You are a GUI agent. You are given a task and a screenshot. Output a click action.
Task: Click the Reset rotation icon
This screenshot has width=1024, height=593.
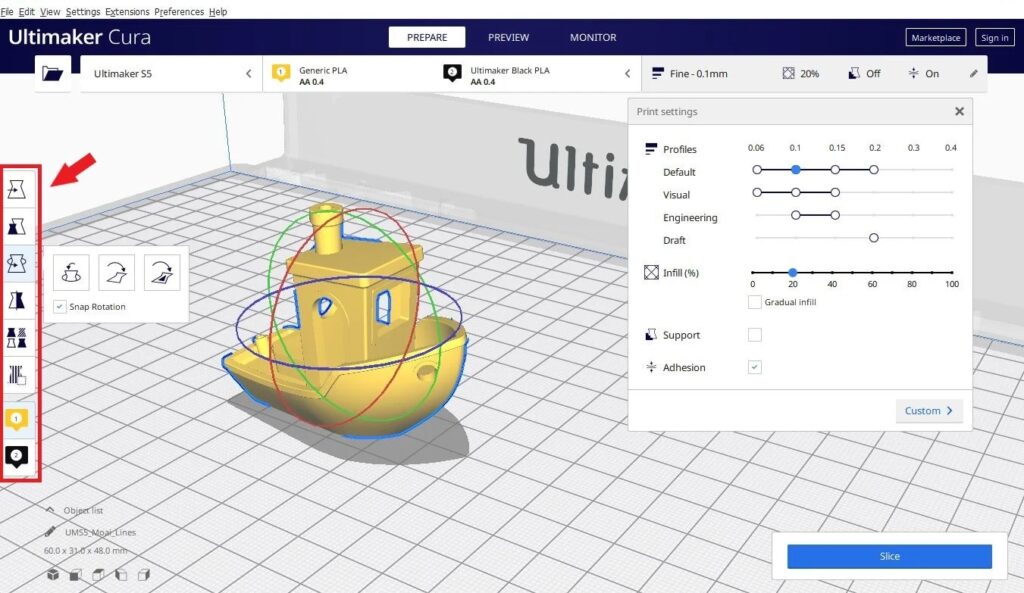pyautogui.click(x=71, y=272)
